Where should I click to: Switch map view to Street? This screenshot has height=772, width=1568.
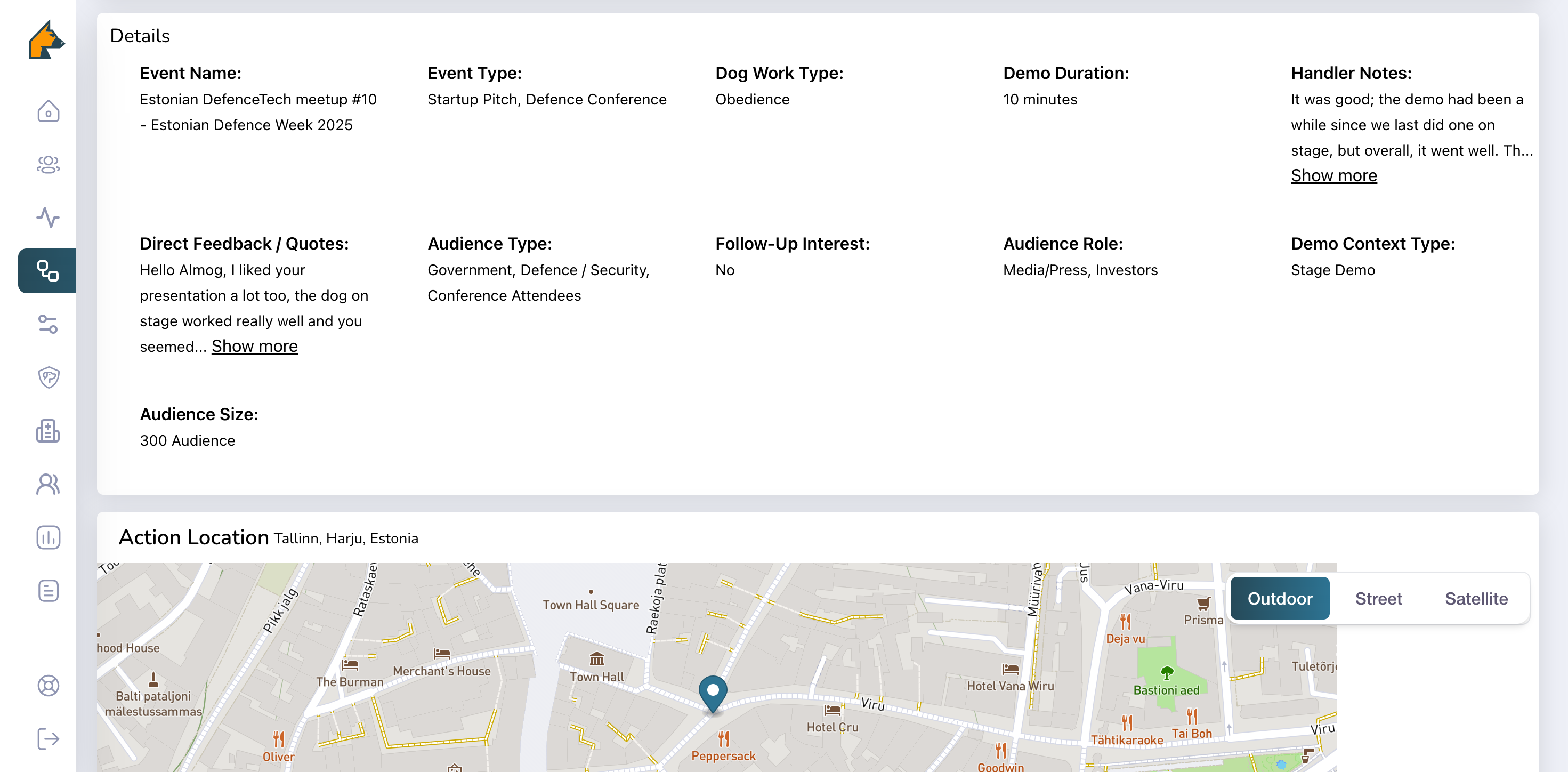1378,599
